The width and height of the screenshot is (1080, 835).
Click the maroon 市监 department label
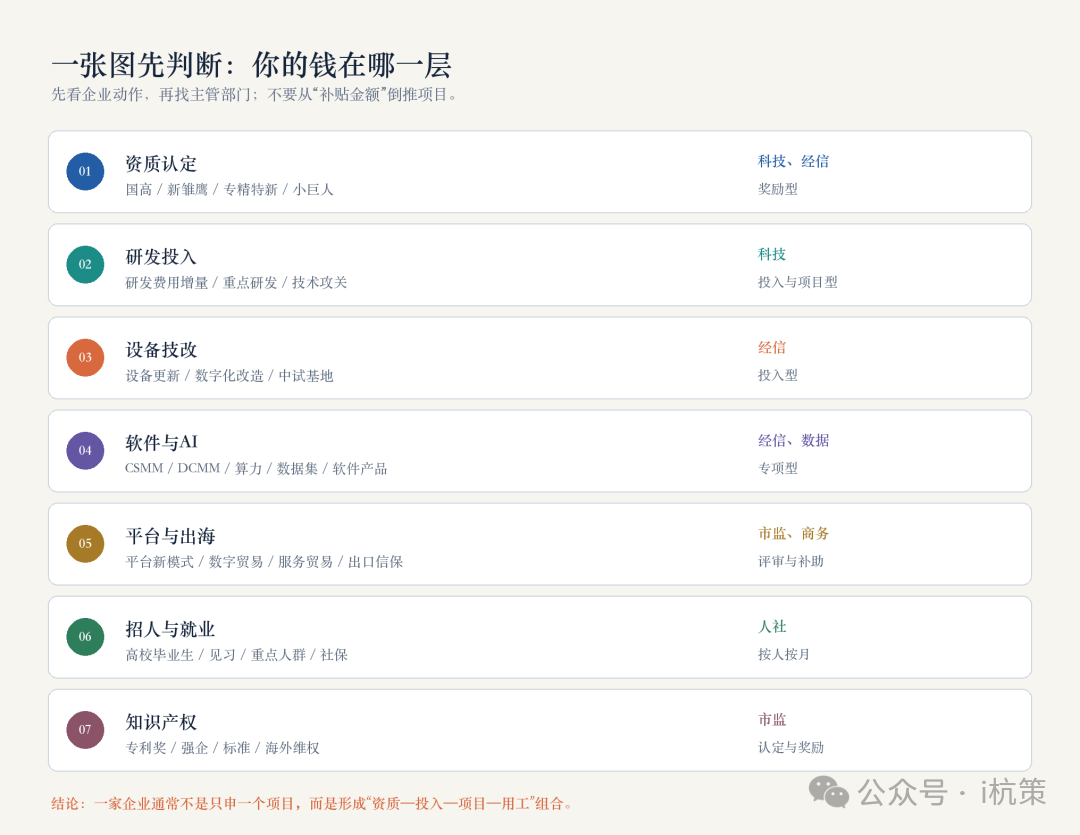[x=772, y=719]
